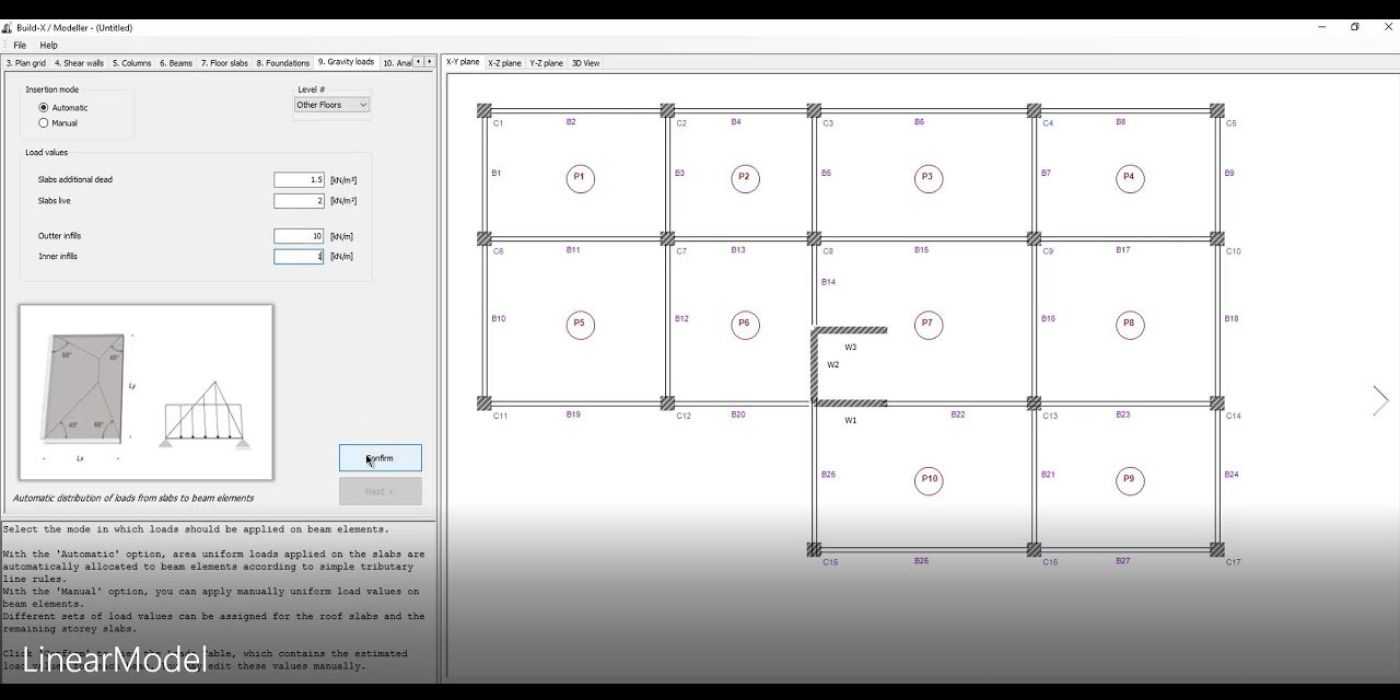Click slab marker P7 in the plan
This screenshot has height=700, width=1400.
[928, 324]
